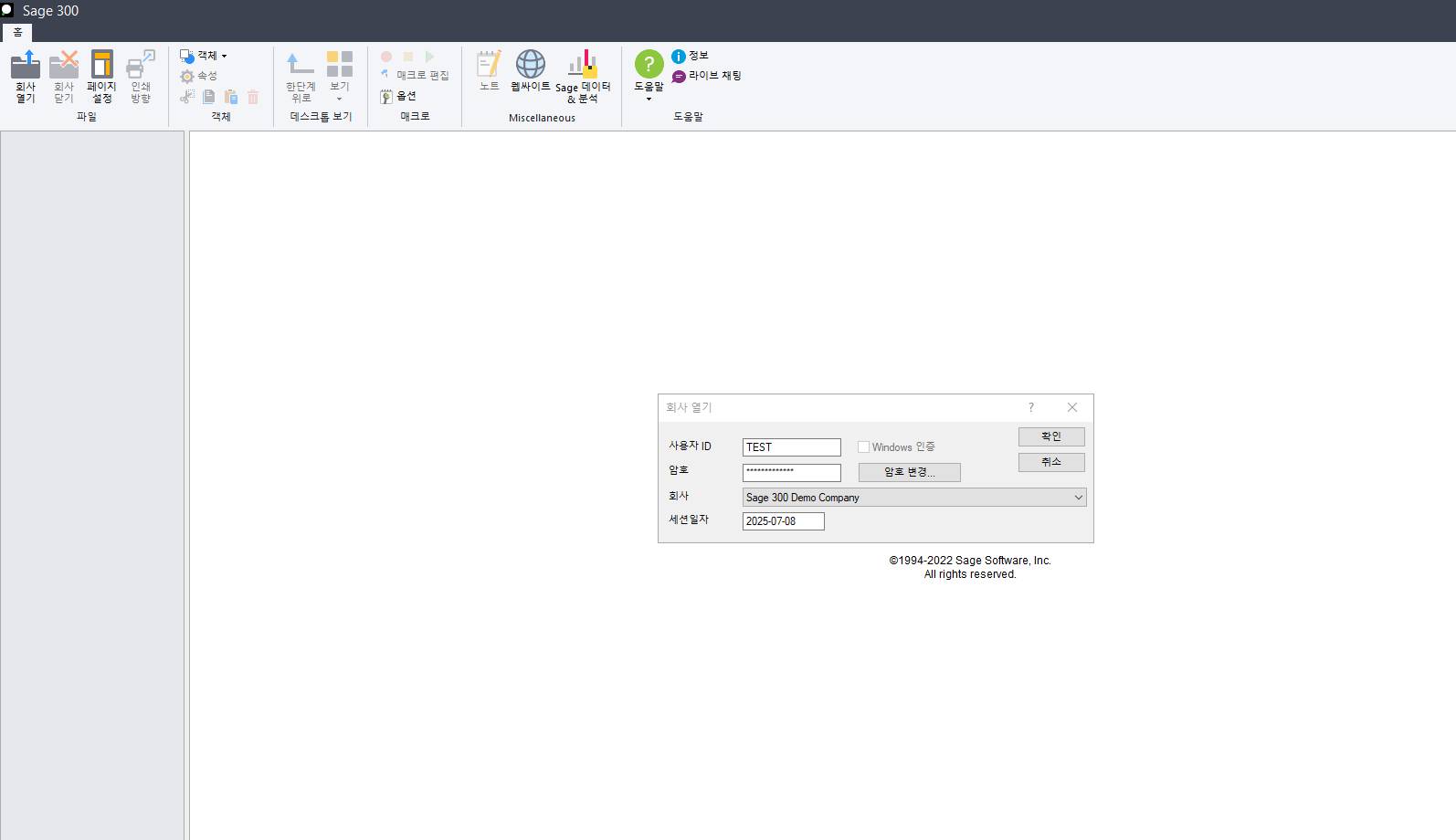
Task: Click the 사용자 ID input field
Action: tap(792, 447)
